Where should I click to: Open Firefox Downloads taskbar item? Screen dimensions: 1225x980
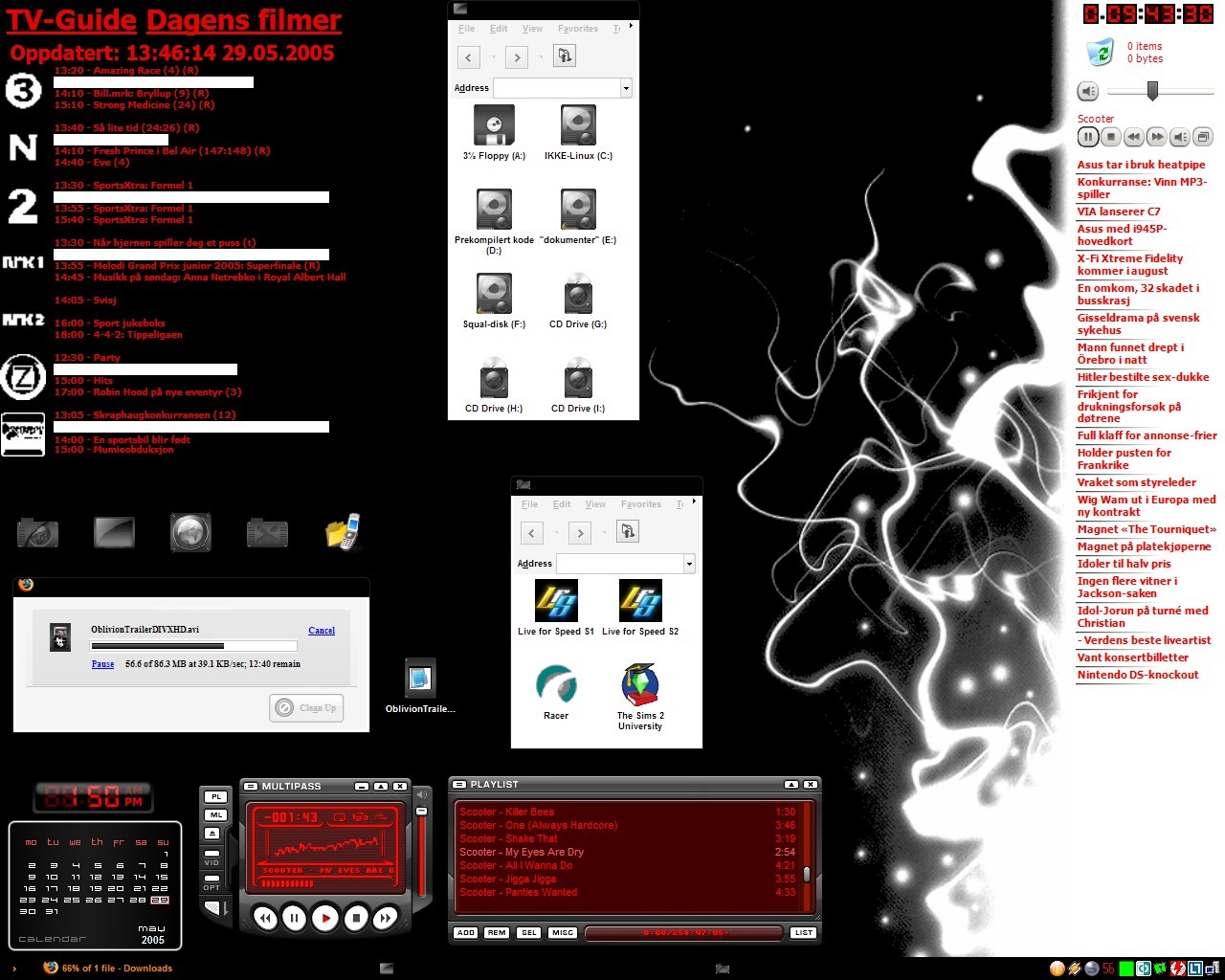108,968
